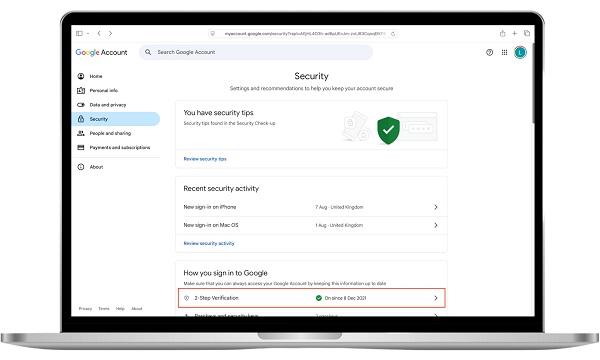This screenshot has width=600, height=360.
Task: Toggle the Safari sidebar icon
Action: (x=79, y=33)
